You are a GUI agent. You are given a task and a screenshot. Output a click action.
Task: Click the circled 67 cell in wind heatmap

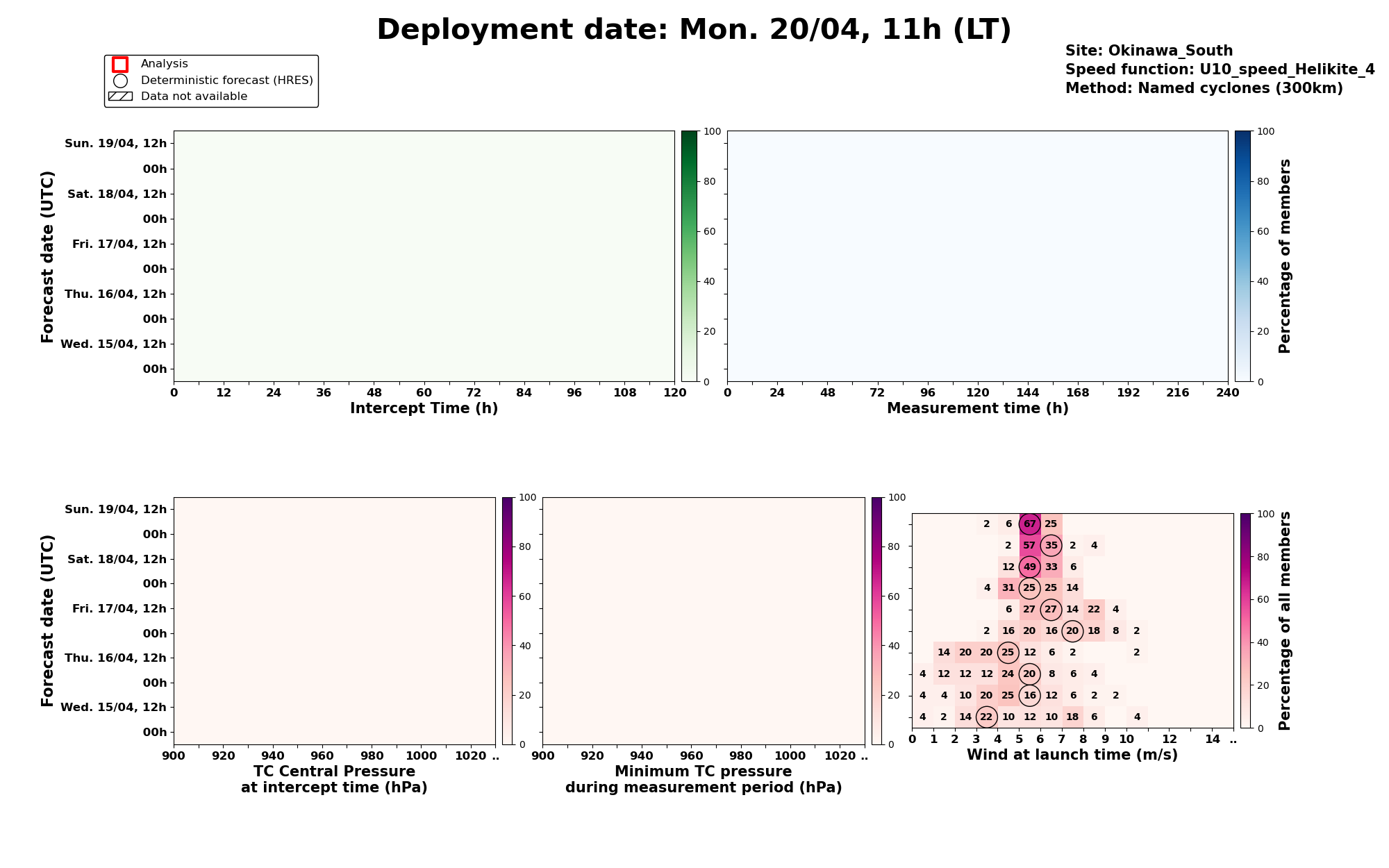click(x=1029, y=524)
